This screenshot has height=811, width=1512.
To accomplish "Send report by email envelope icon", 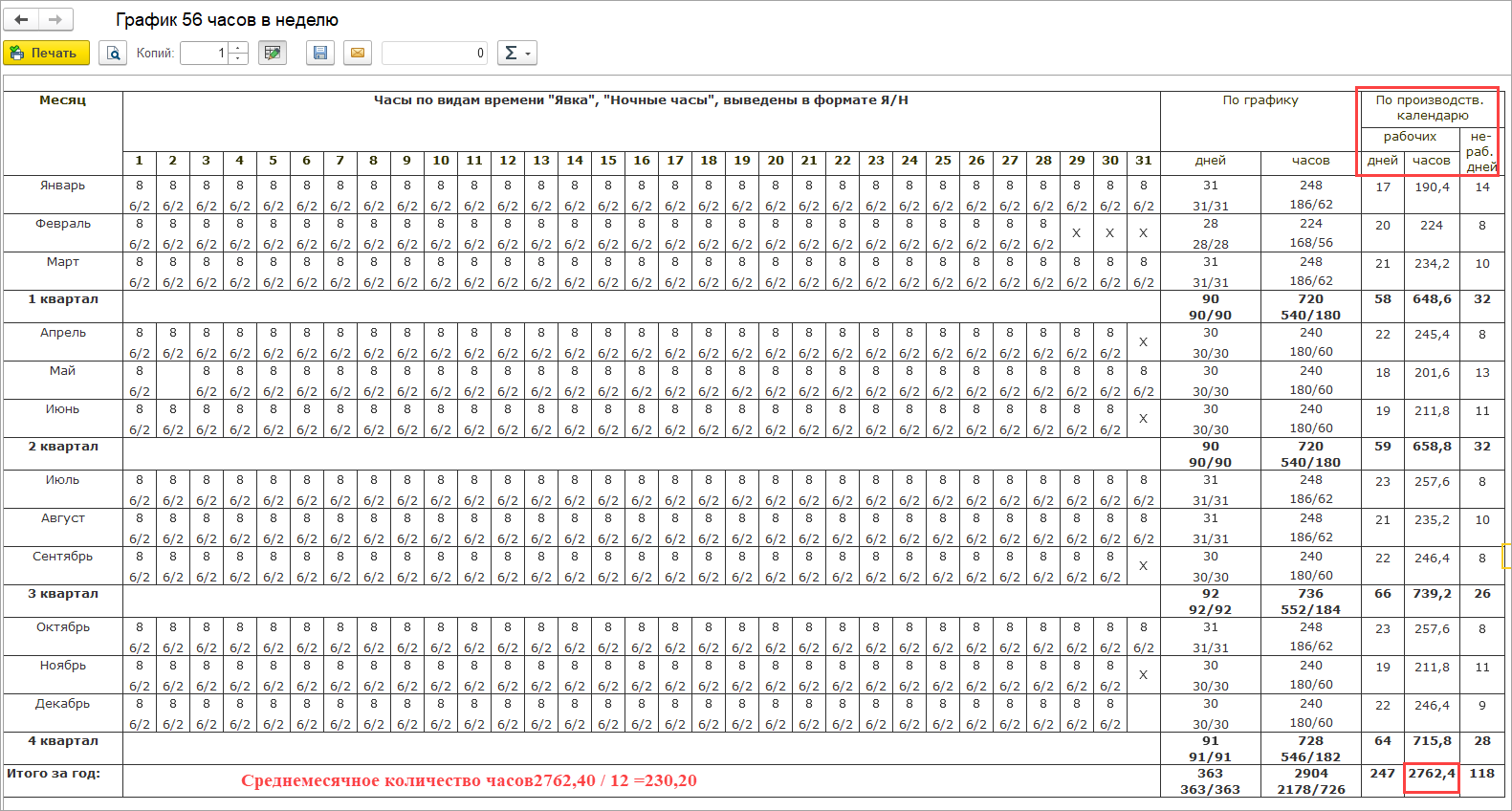I will pos(358,53).
